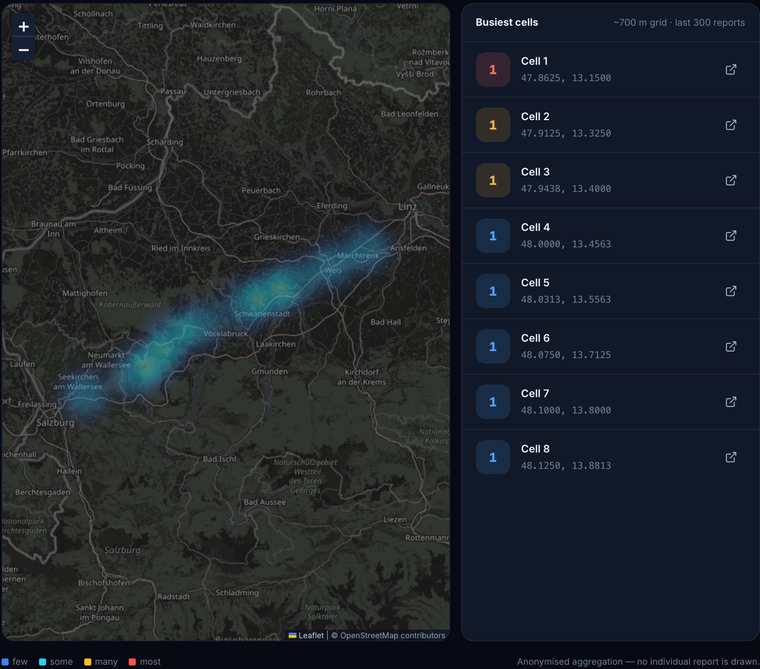Click the red count badge of Cell 1

[493, 69]
